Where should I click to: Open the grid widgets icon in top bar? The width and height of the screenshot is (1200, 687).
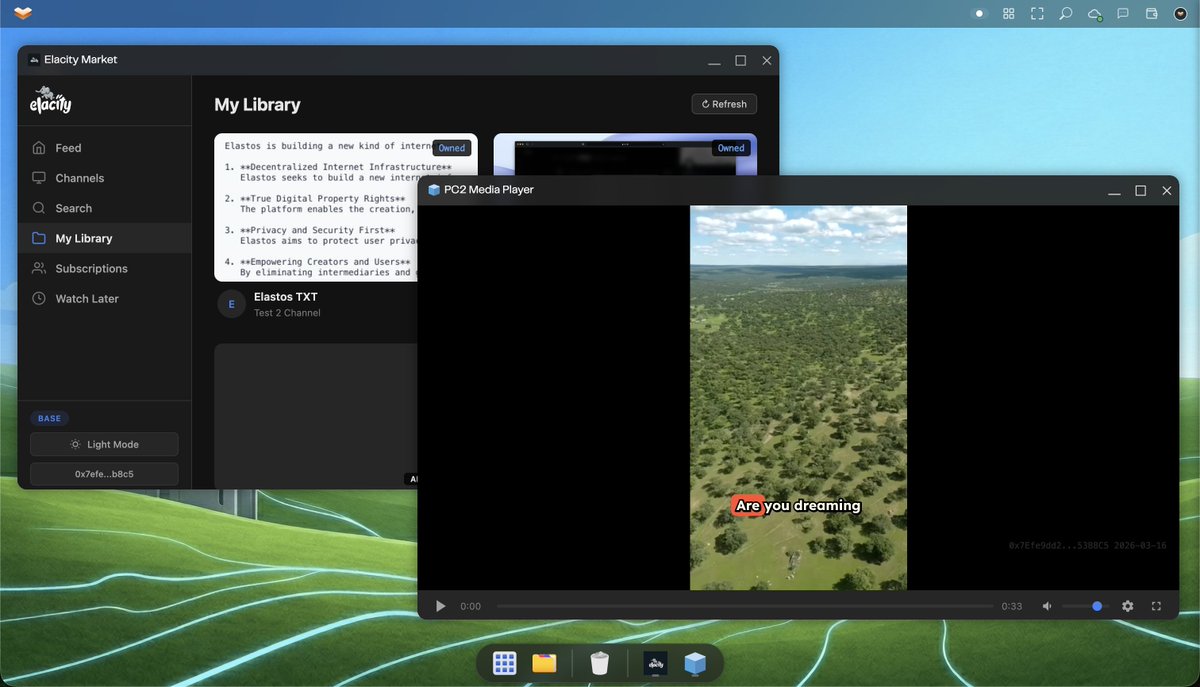click(x=1008, y=14)
